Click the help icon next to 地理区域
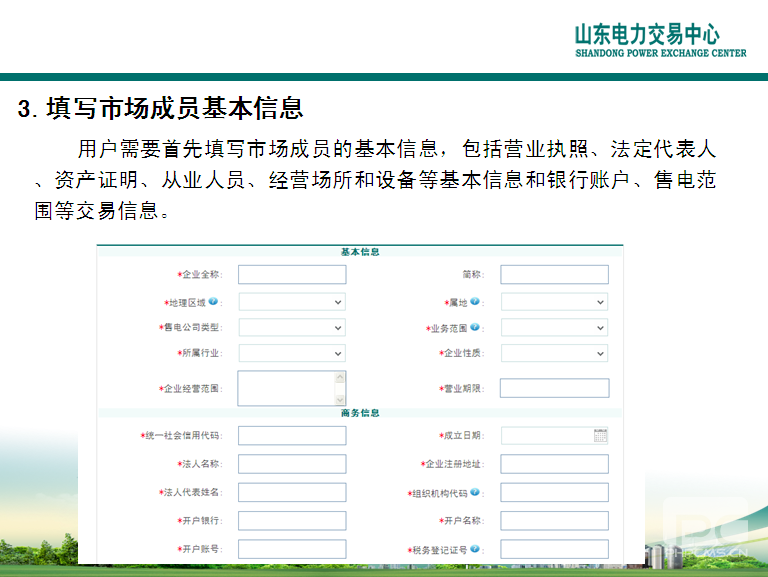Image resolution: width=768 pixels, height=577 pixels. pyautogui.click(x=213, y=302)
